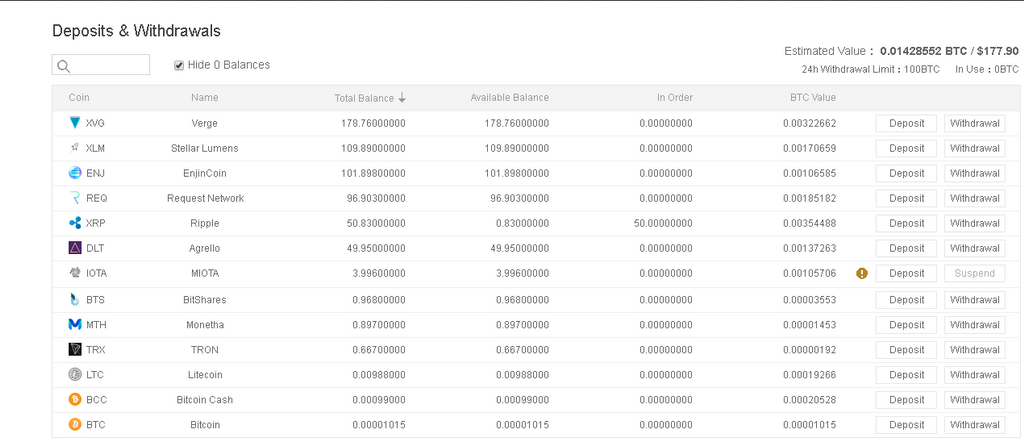
Task: Focus the coin search input field
Action: click(101, 65)
